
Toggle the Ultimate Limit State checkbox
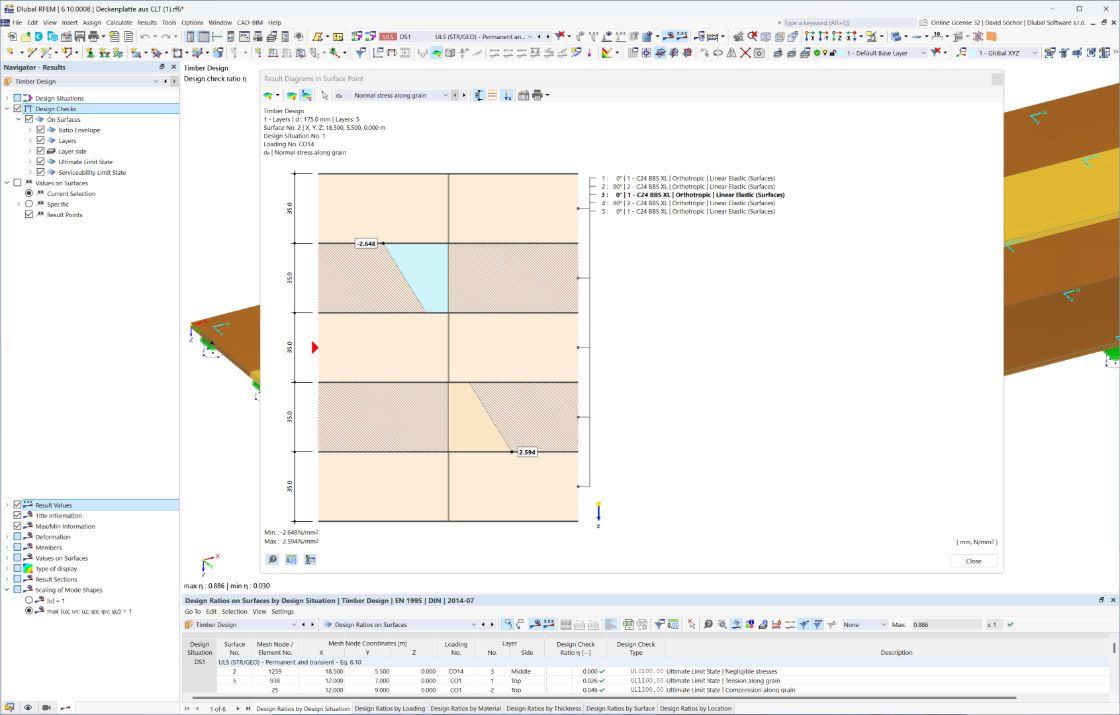(41, 161)
